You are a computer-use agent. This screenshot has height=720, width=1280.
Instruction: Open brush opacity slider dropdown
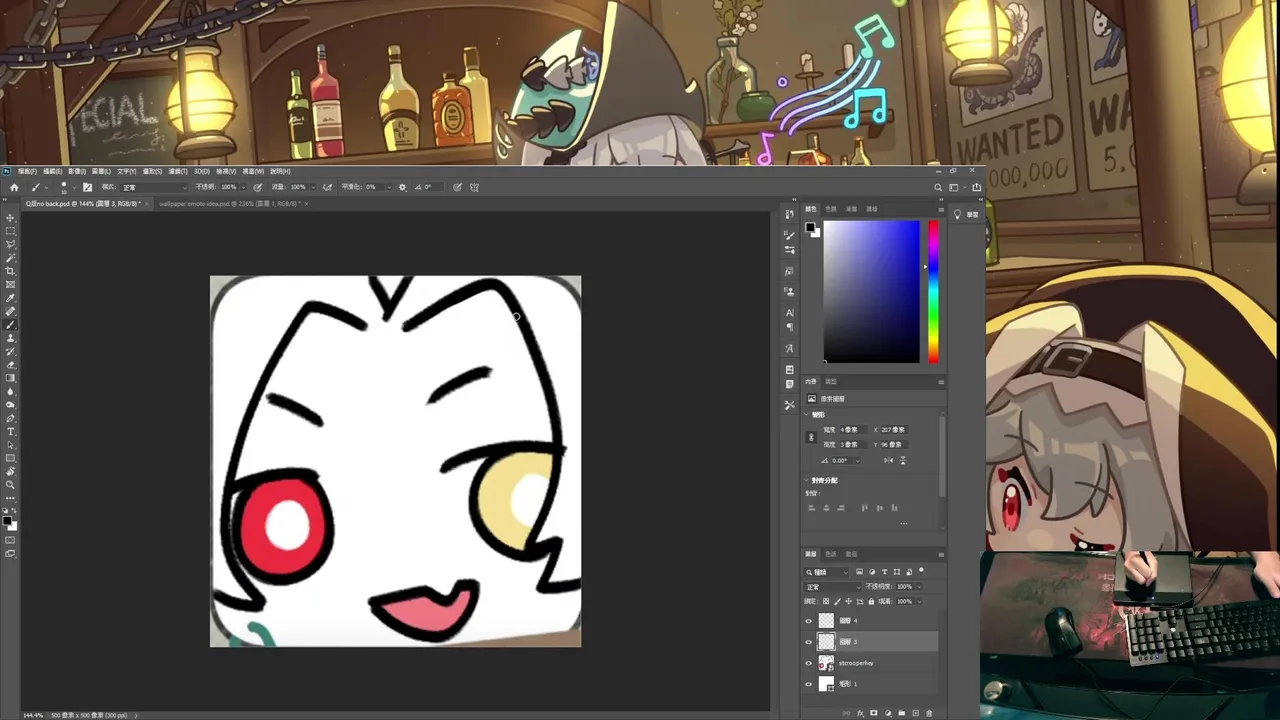tap(244, 187)
